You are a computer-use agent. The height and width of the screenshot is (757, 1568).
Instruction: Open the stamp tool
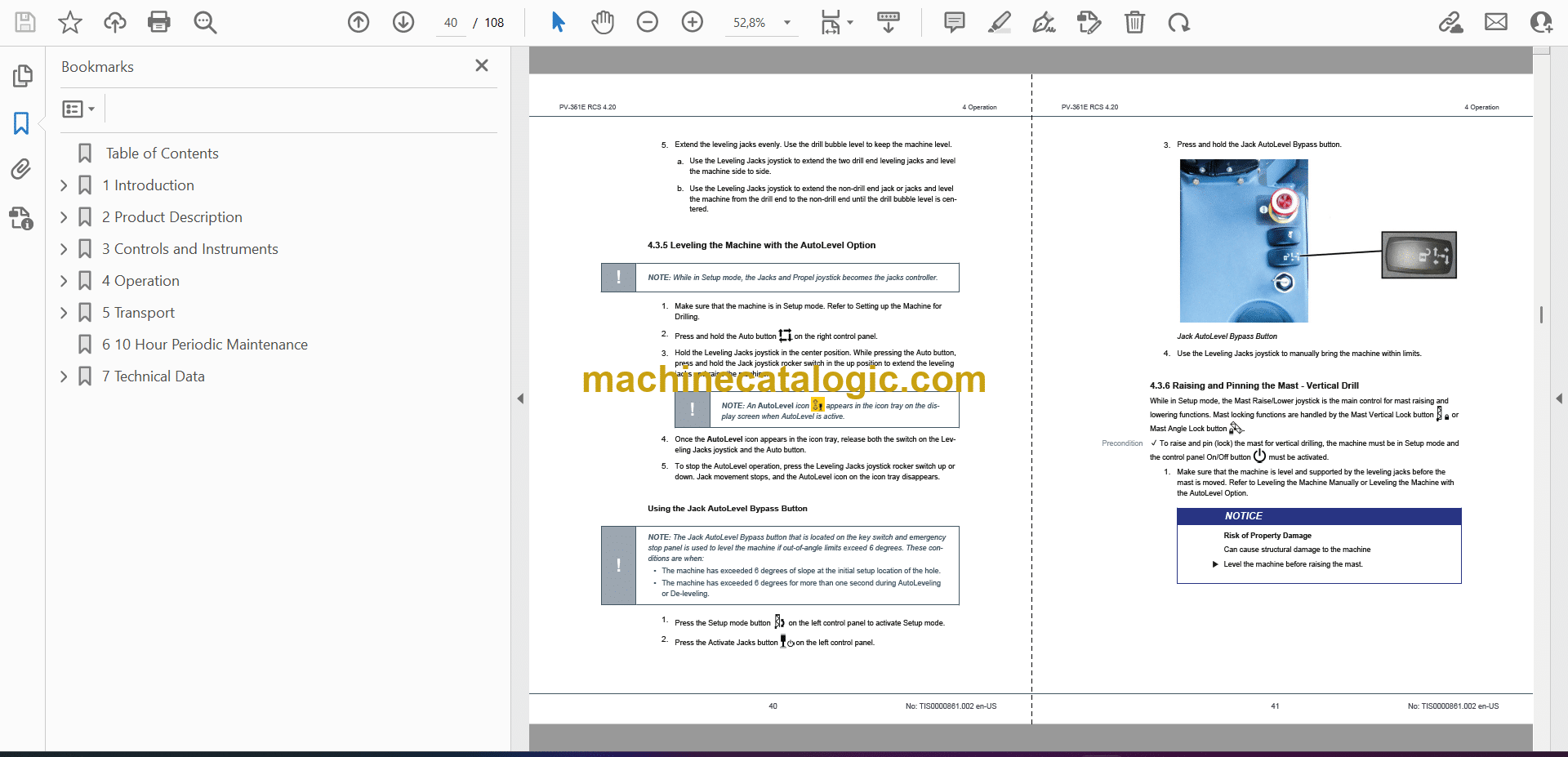coord(1089,22)
